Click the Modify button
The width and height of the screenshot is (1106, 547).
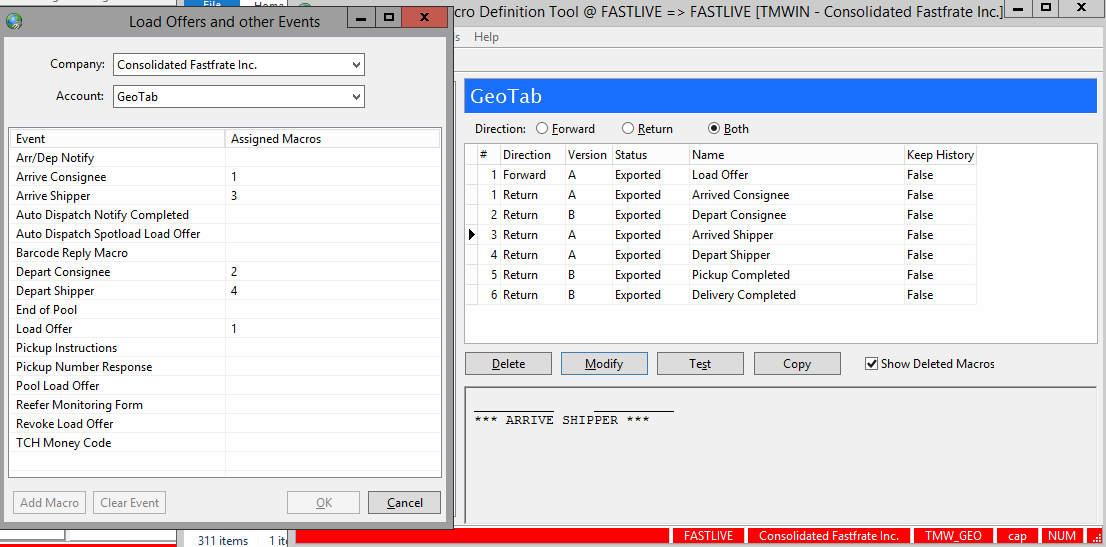point(604,364)
